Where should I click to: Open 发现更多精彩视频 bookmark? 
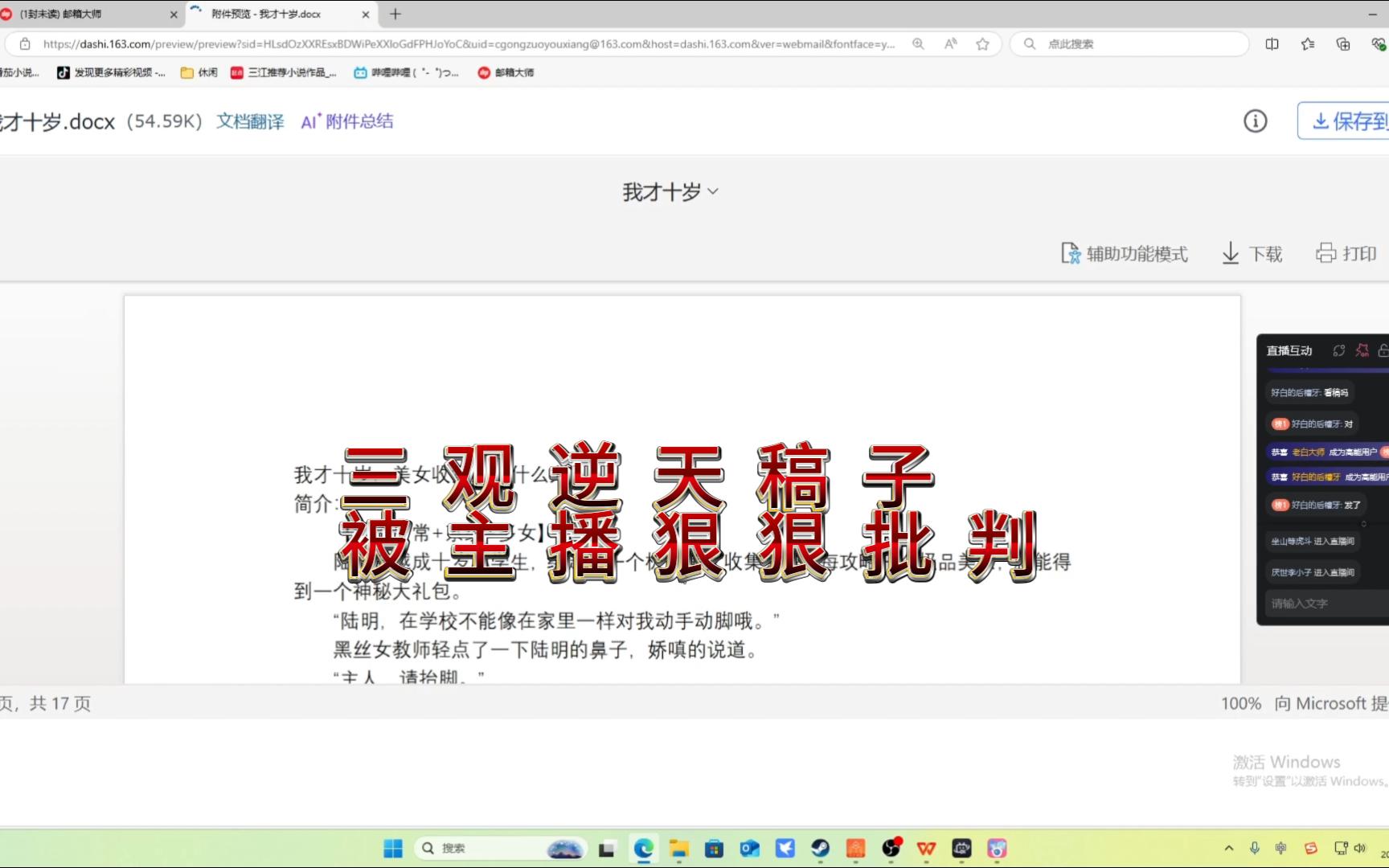111,72
